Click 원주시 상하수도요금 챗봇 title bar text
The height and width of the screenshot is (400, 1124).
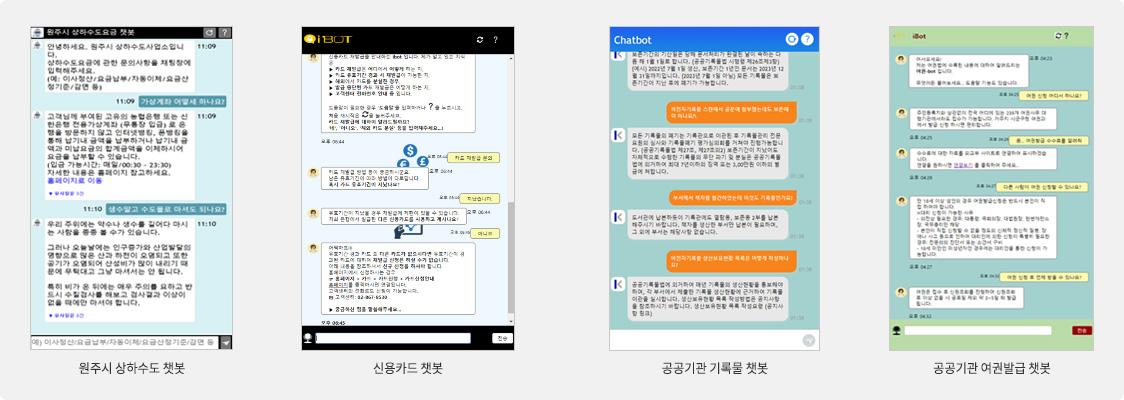pos(91,33)
